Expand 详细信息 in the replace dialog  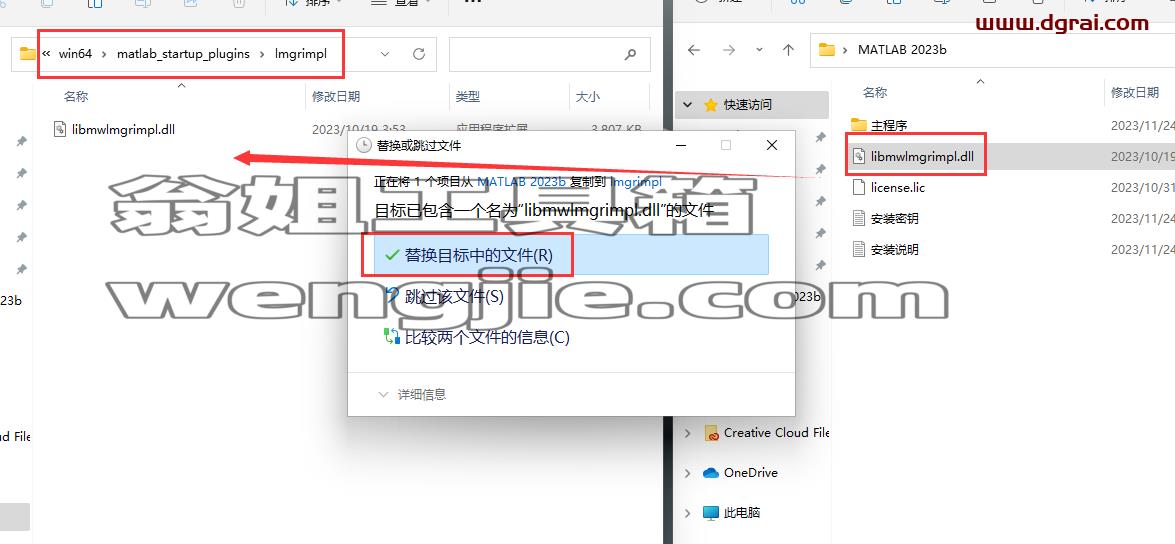tap(413, 394)
